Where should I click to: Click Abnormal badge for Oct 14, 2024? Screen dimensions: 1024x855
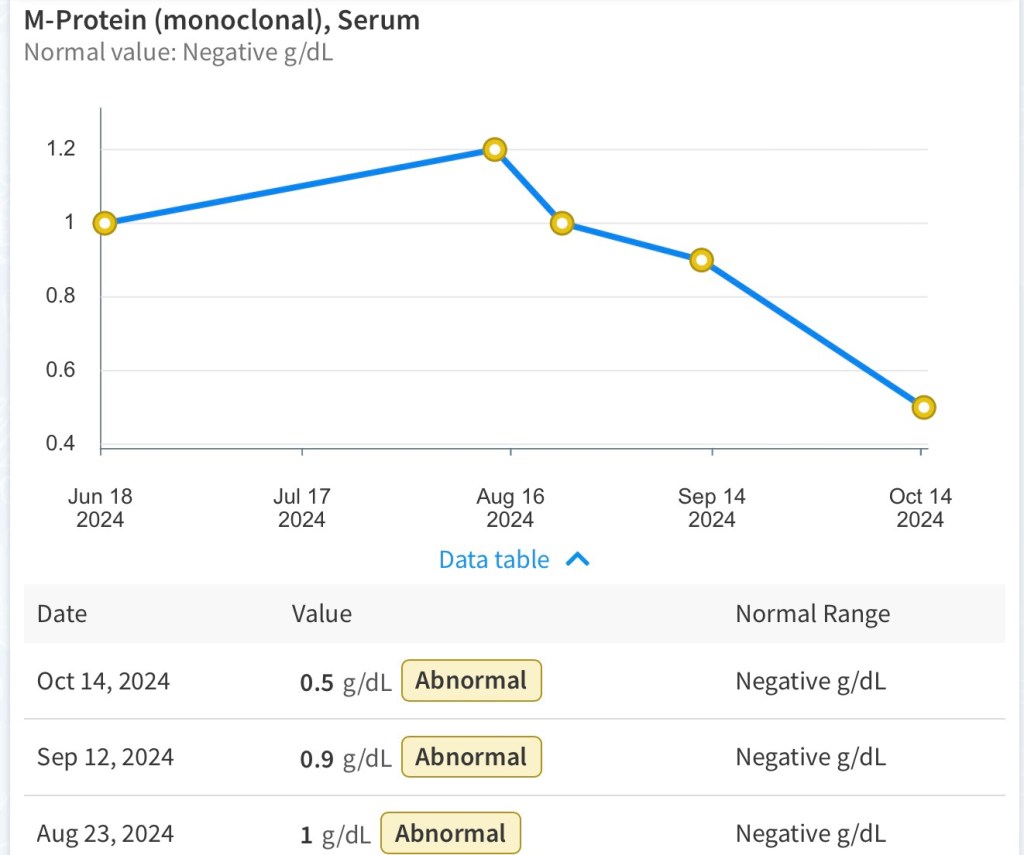pos(471,681)
